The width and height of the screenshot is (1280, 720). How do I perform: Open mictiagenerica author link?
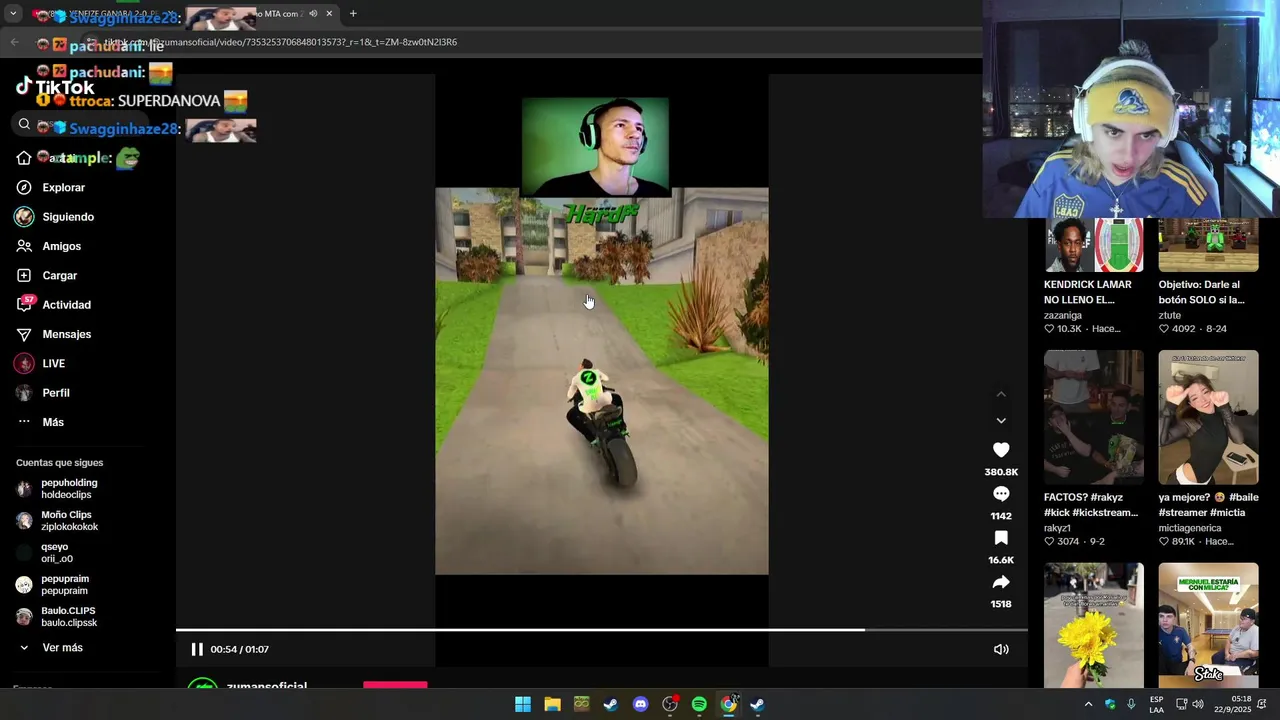(x=1190, y=528)
